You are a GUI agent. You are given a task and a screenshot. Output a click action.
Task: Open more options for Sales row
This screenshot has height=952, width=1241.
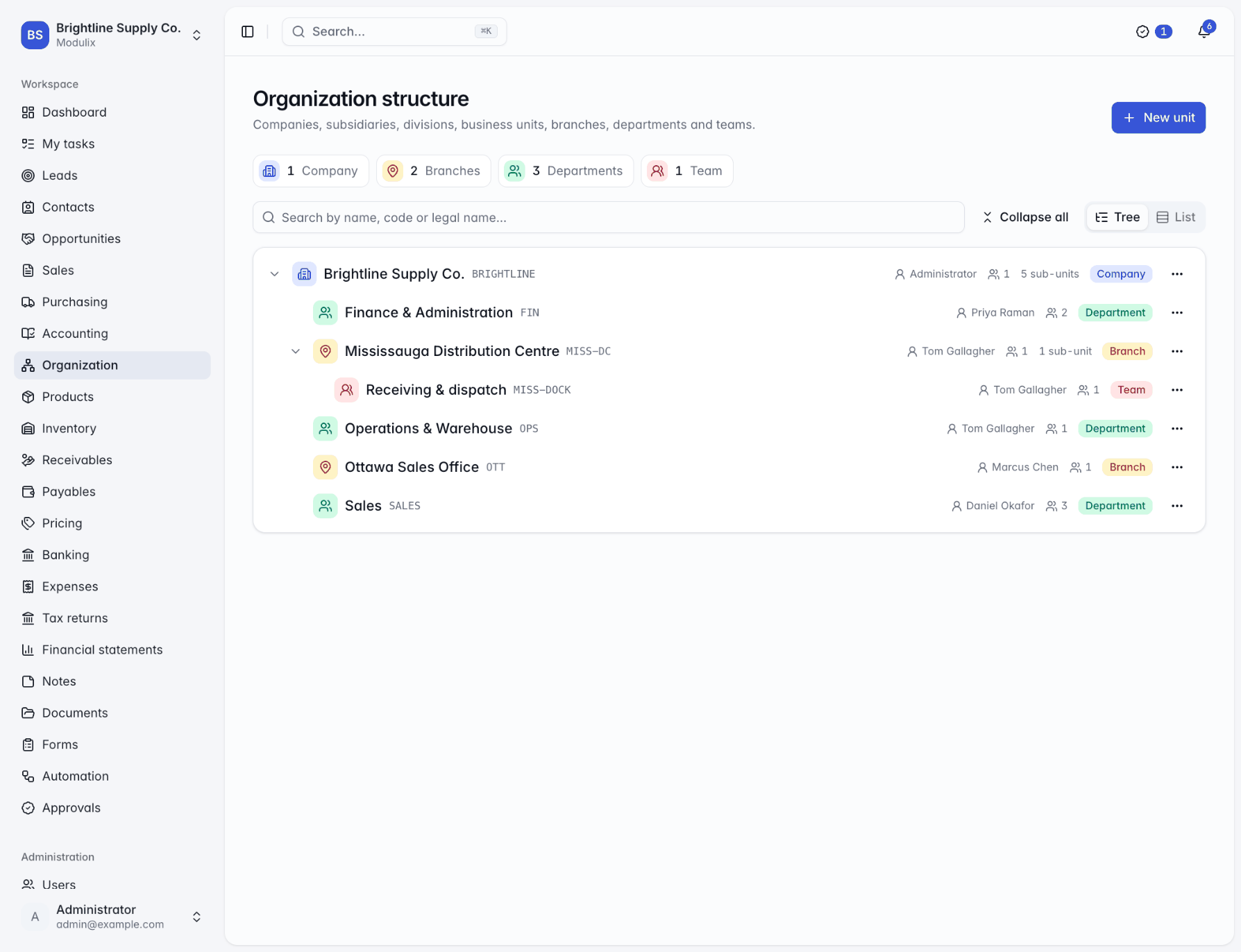pyautogui.click(x=1177, y=506)
